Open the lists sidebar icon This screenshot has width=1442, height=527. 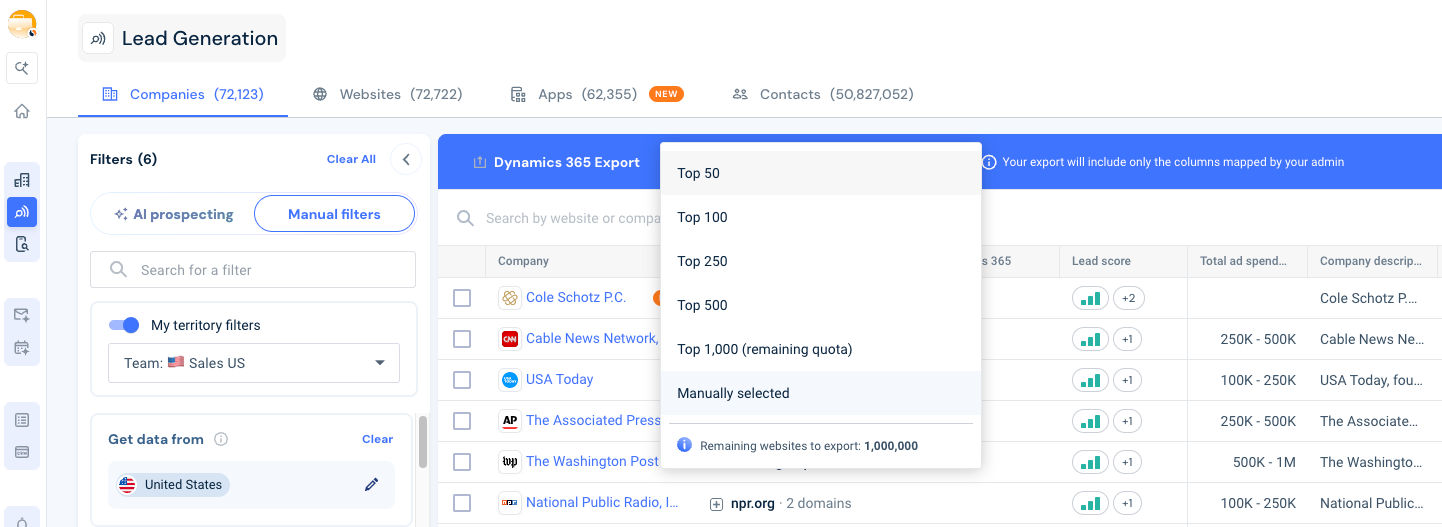[x=22, y=420]
